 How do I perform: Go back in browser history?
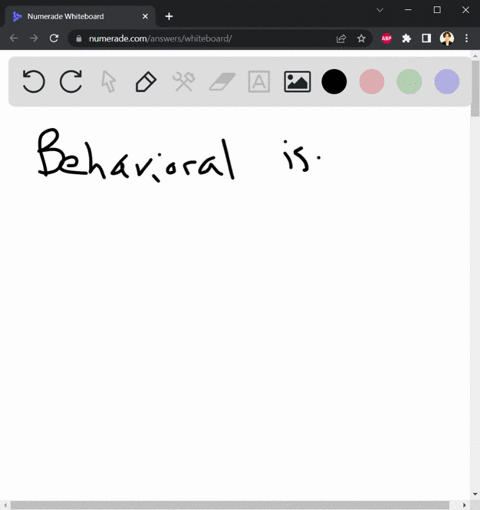(14, 38)
